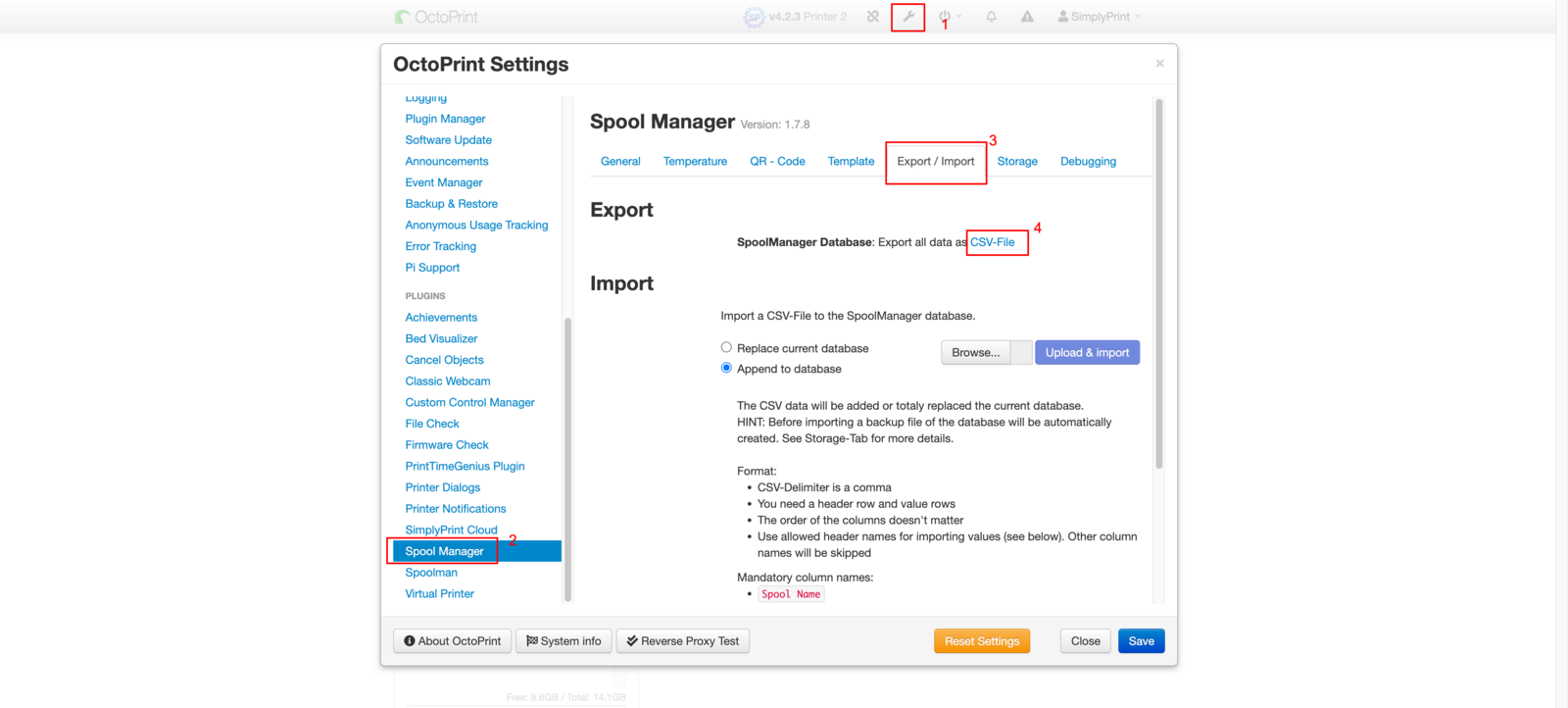Click the Upload & import button
Viewport: 1568px width, 708px height.
(x=1087, y=353)
